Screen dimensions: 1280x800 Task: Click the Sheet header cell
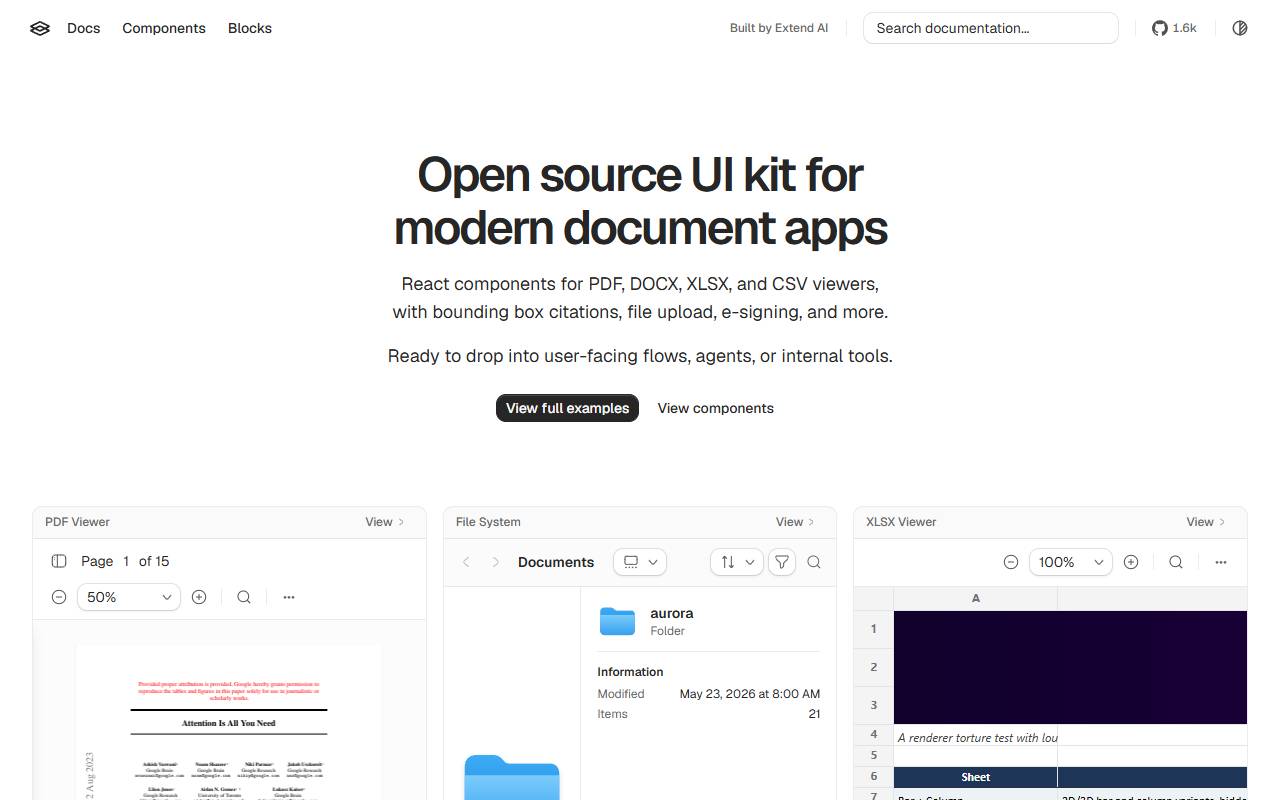976,777
